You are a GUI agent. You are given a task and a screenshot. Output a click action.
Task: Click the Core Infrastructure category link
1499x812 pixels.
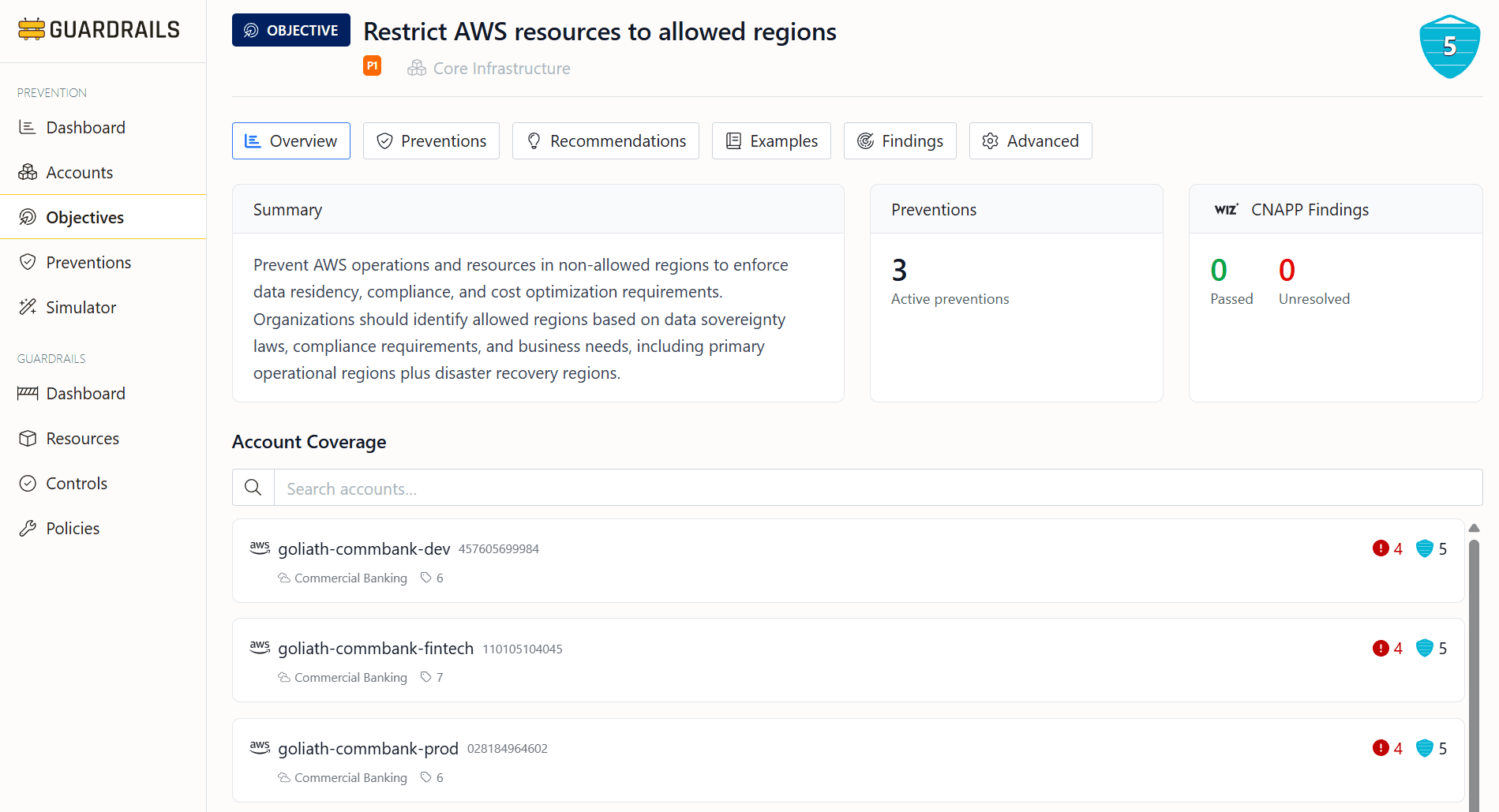click(501, 69)
